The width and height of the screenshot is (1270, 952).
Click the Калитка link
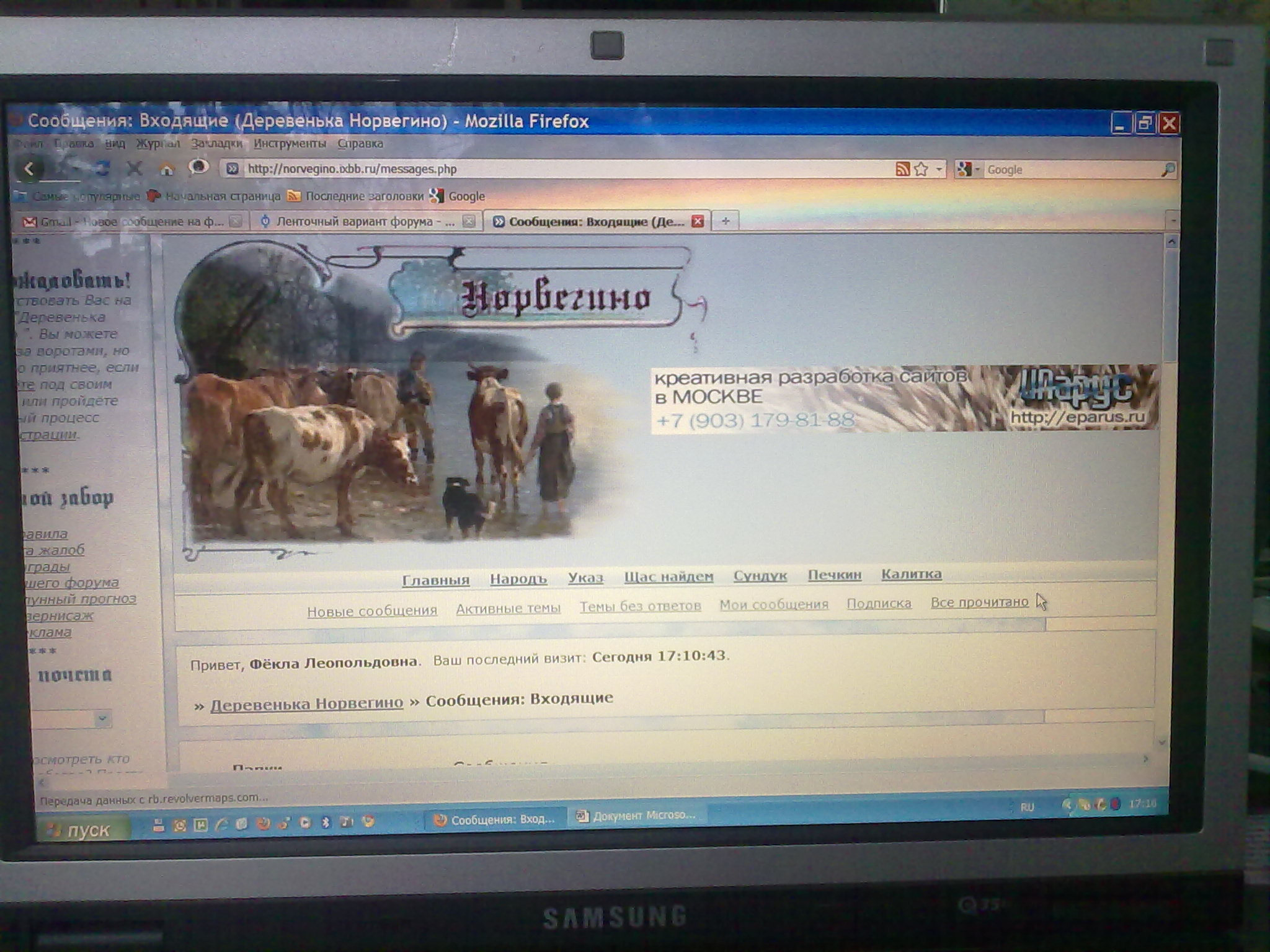pos(912,574)
